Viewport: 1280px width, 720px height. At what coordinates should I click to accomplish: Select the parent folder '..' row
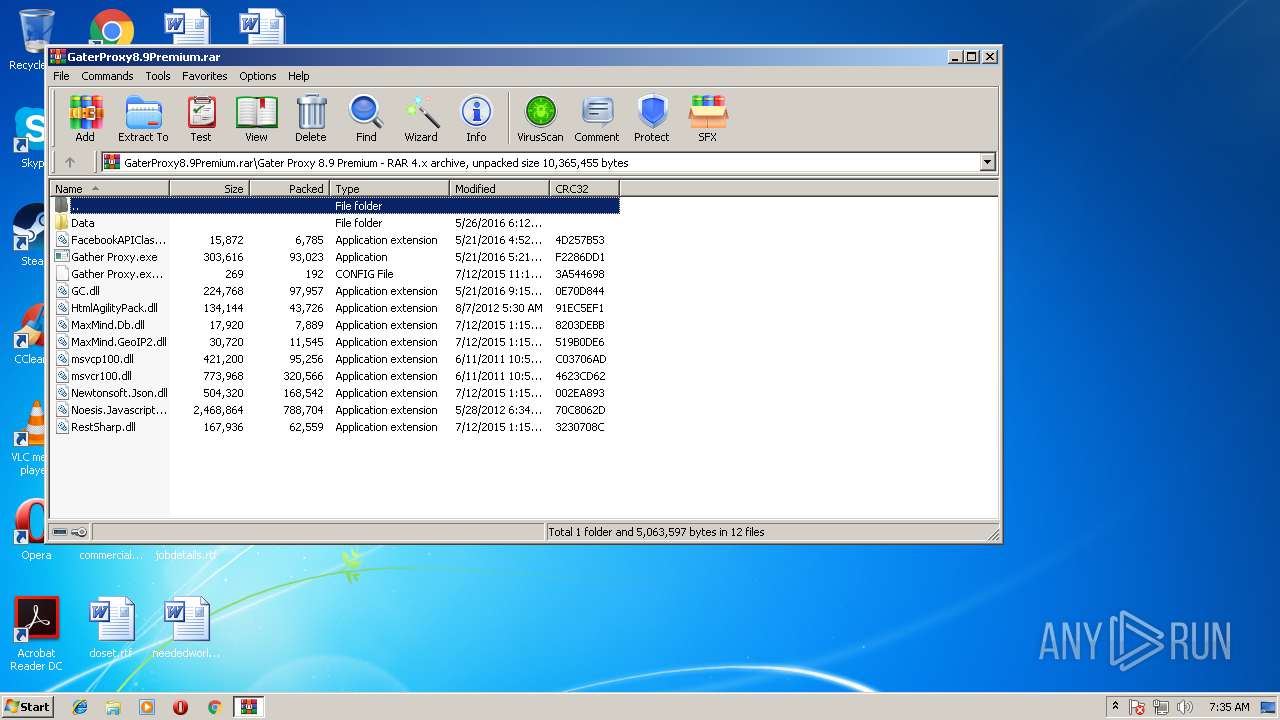[x=335, y=206]
